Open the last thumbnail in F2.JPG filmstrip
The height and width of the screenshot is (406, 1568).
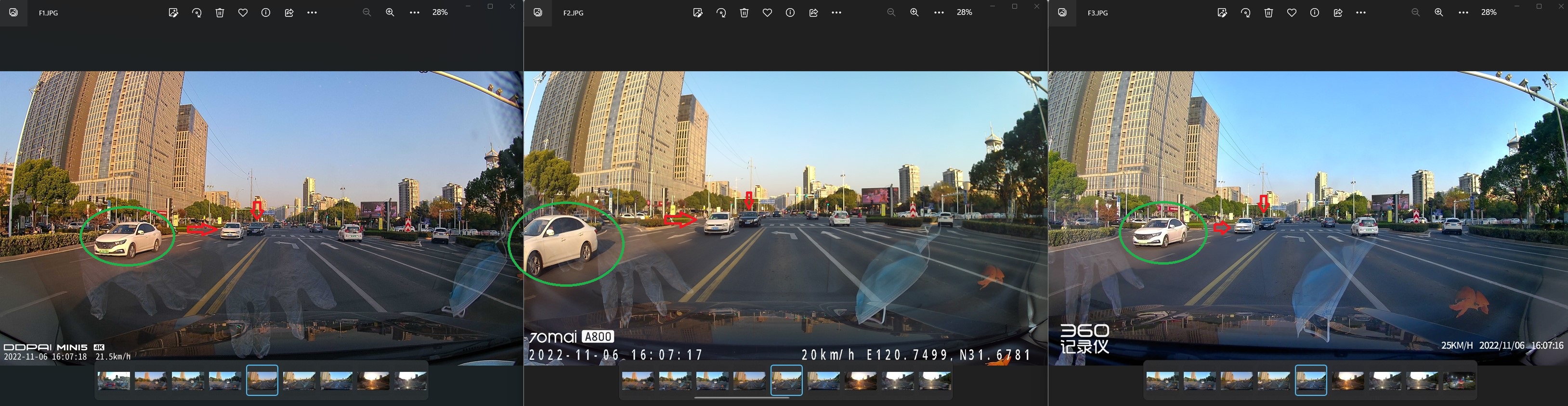935,381
